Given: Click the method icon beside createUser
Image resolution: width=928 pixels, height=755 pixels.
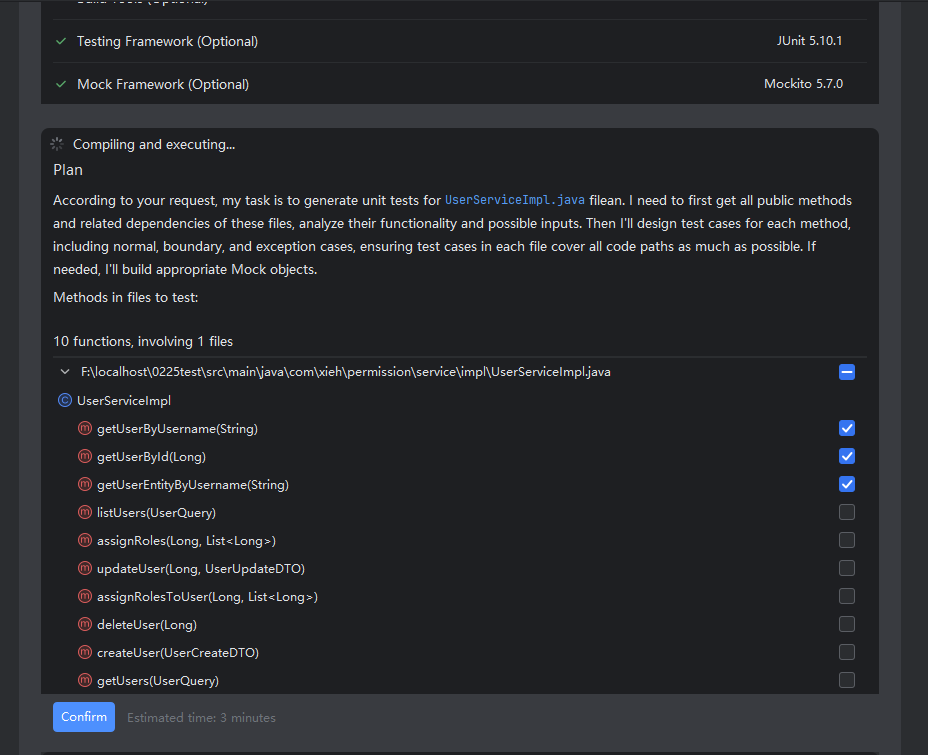Looking at the screenshot, I should (x=85, y=653).
